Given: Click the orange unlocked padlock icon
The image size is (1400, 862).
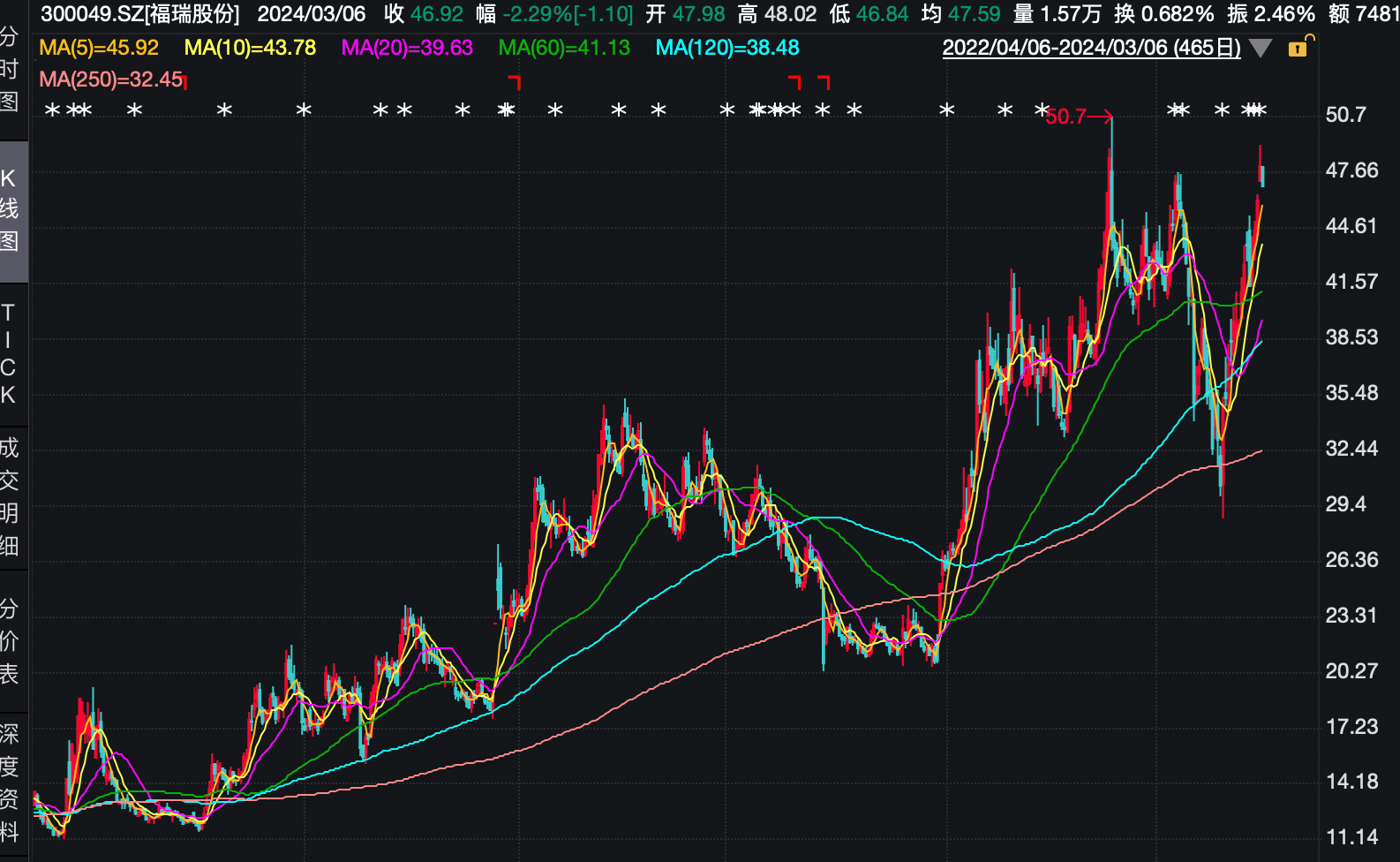Looking at the screenshot, I should pos(1299,47).
